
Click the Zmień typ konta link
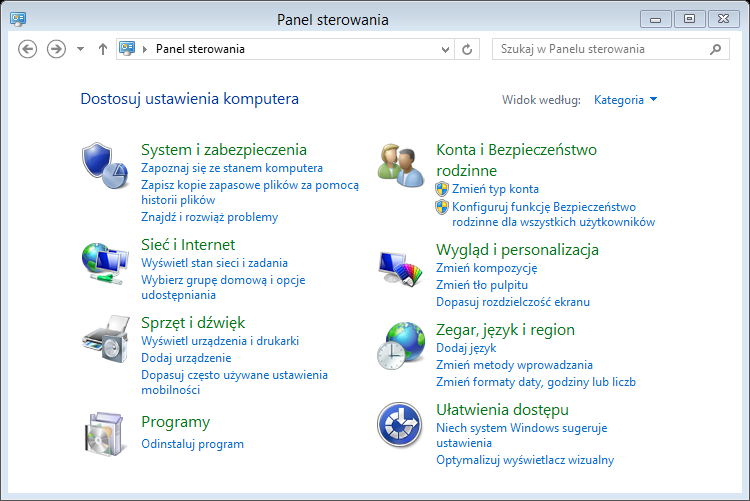pyautogui.click(x=496, y=189)
